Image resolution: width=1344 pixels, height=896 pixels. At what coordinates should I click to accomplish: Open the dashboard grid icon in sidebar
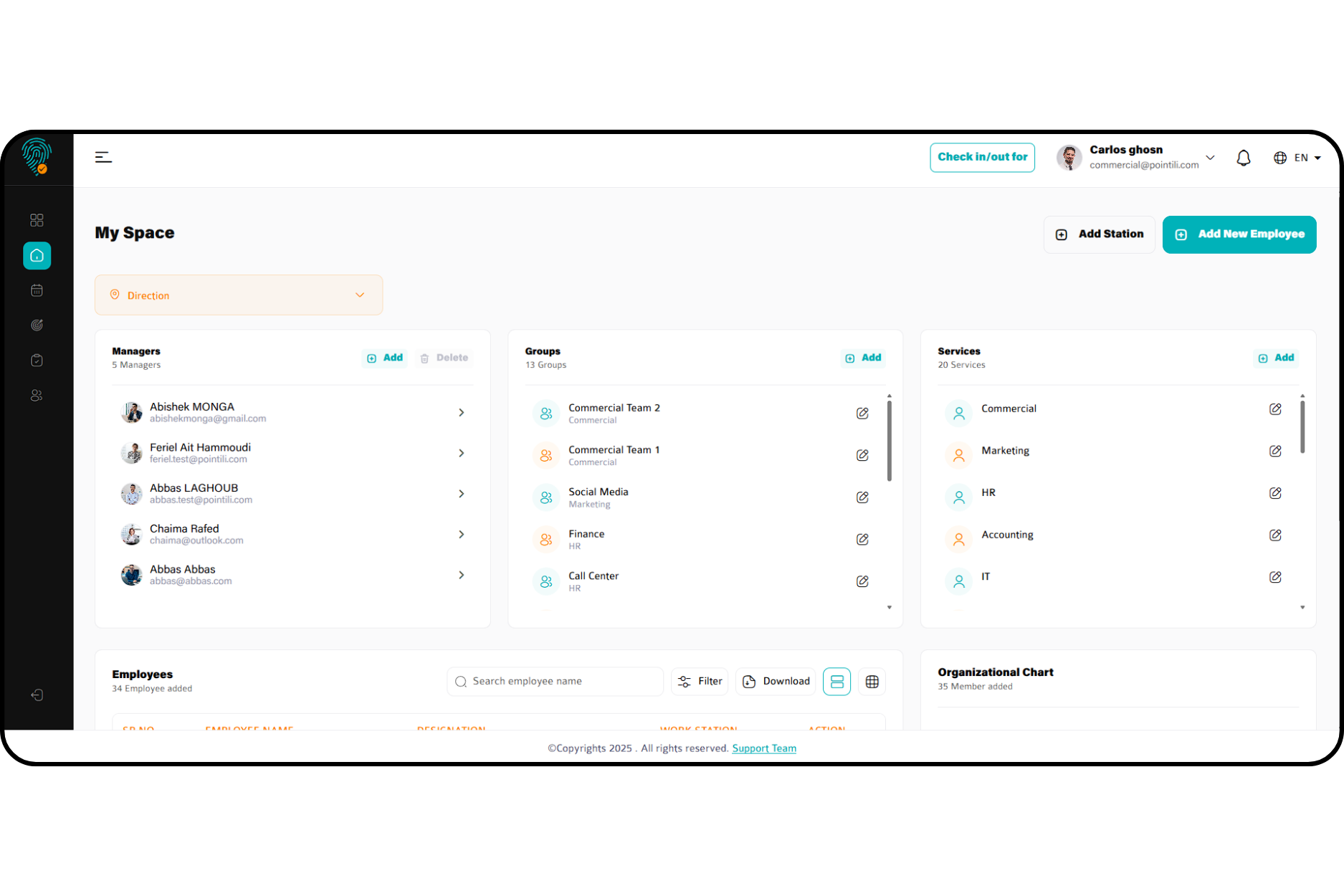(37, 220)
